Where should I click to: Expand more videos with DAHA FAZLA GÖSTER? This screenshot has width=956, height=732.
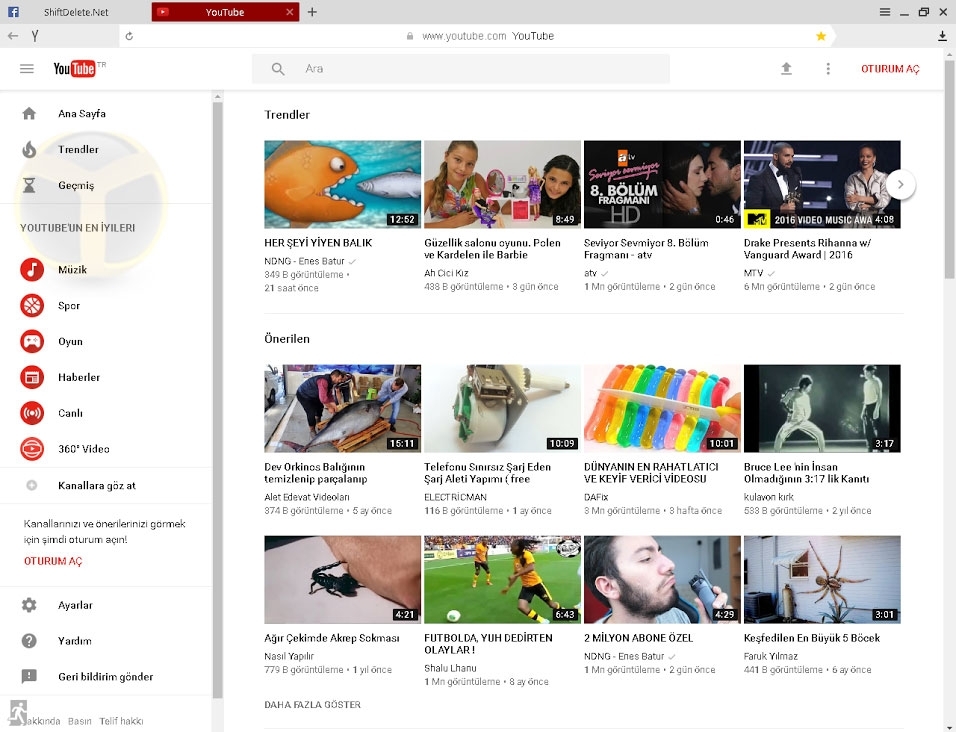(312, 705)
